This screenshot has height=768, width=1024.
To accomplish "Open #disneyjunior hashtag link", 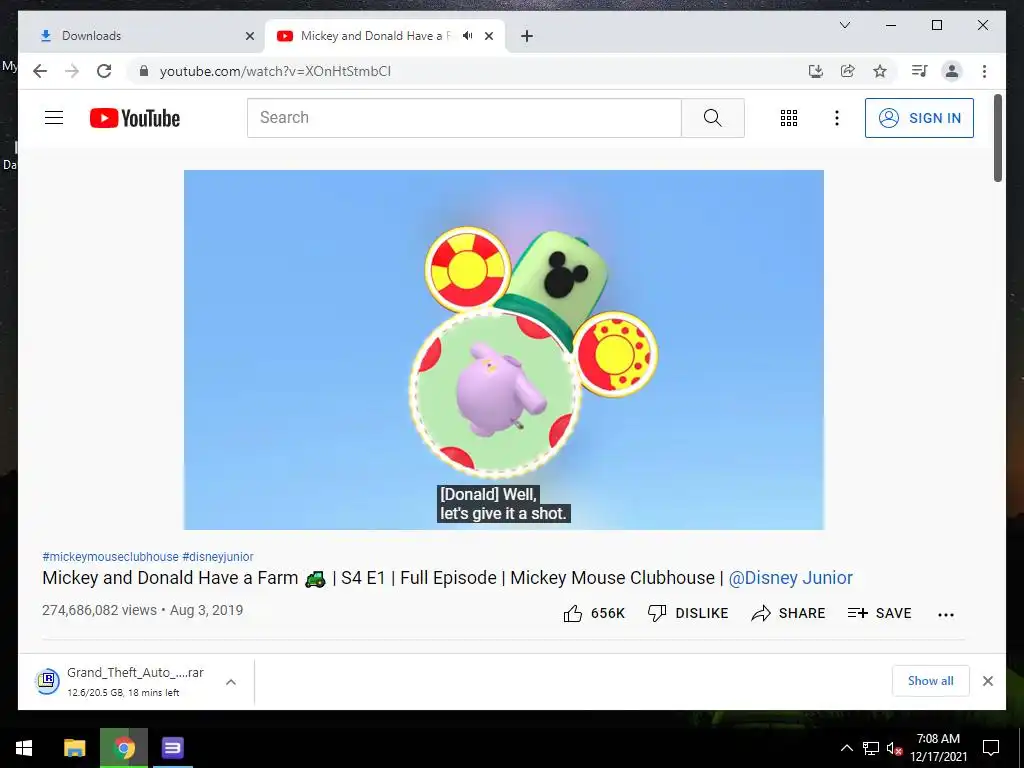I will [217, 556].
